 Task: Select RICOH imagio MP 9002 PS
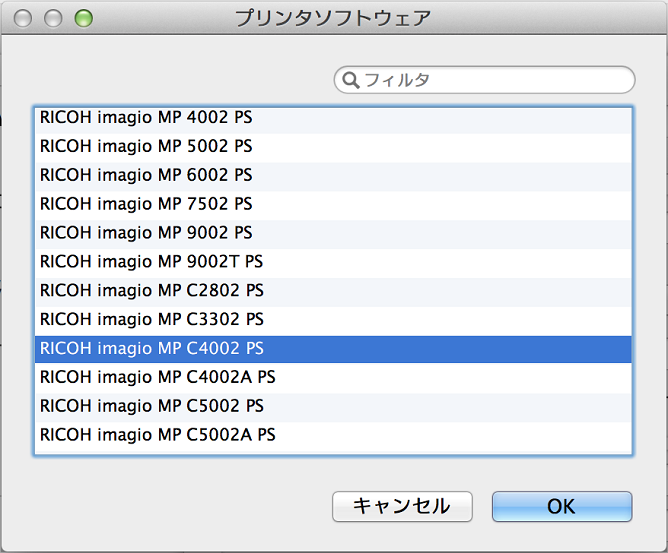[x=146, y=234]
